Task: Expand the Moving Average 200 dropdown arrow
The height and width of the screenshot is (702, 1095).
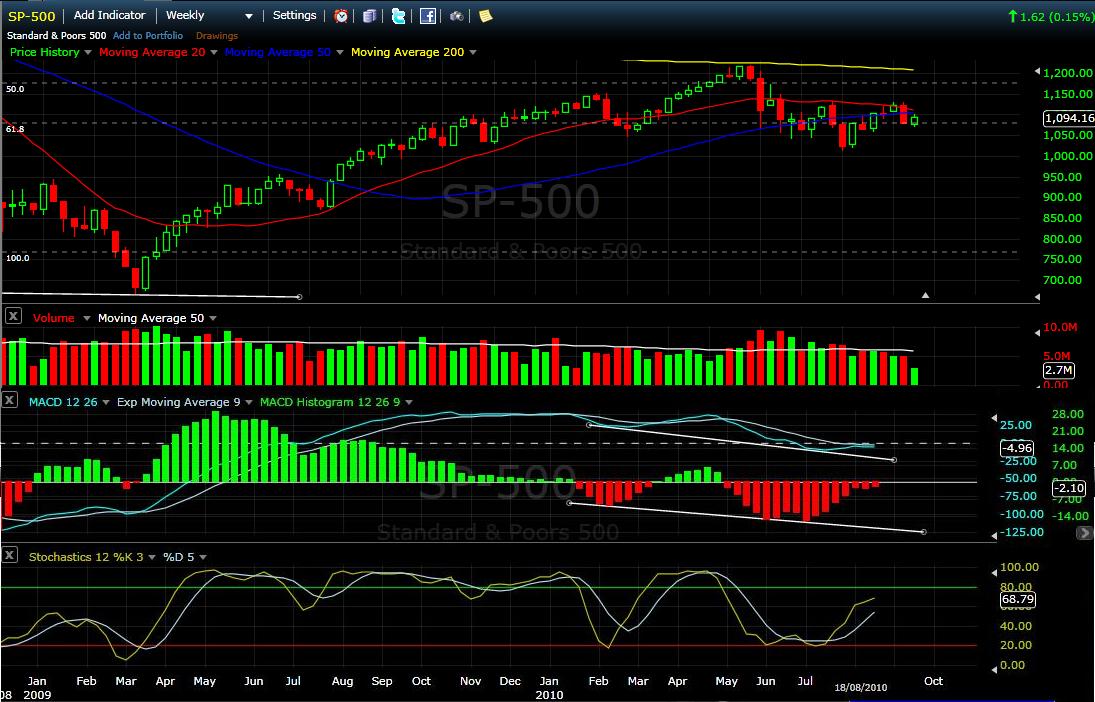Action: click(x=473, y=52)
